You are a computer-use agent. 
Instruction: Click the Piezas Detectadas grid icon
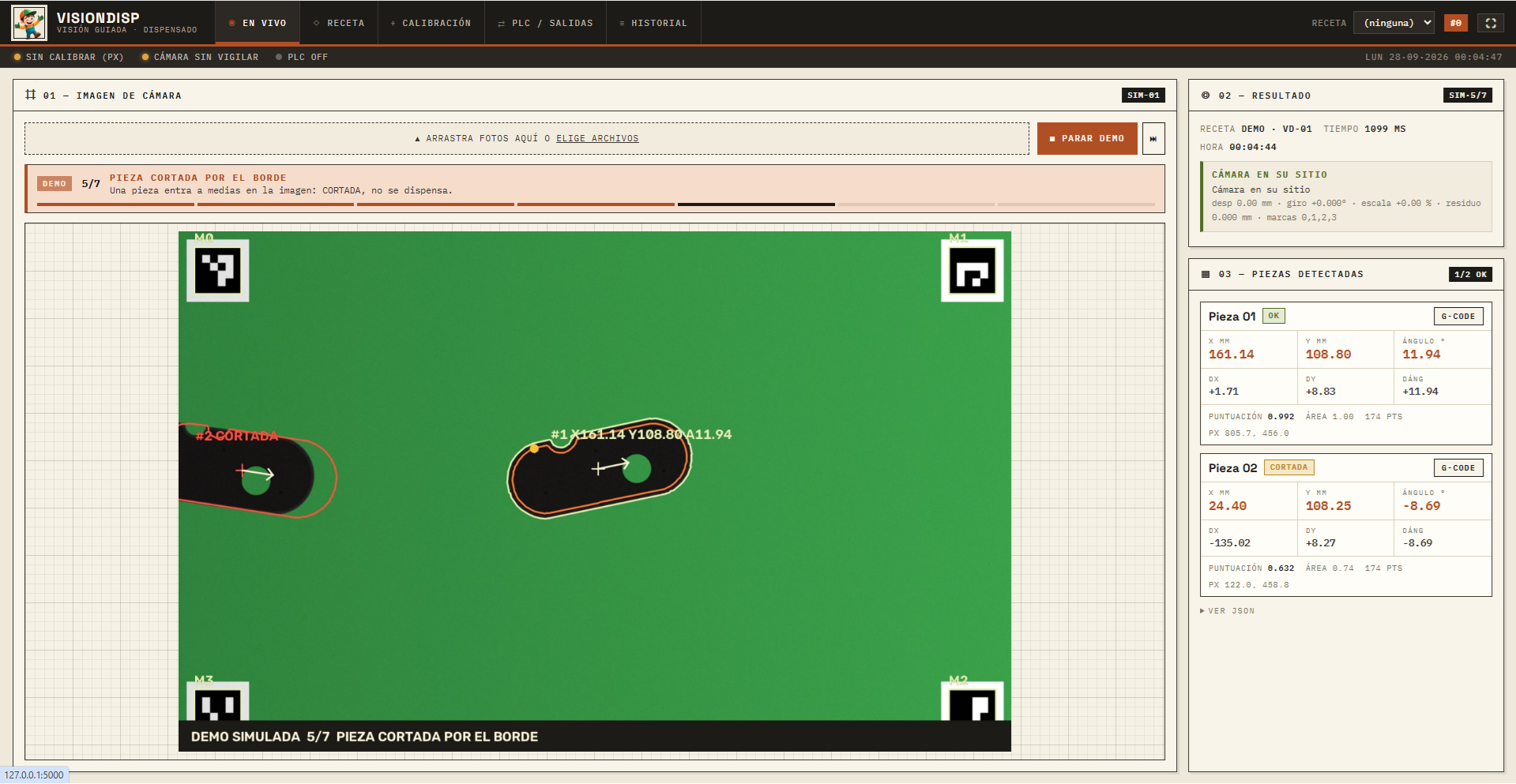point(1206,274)
